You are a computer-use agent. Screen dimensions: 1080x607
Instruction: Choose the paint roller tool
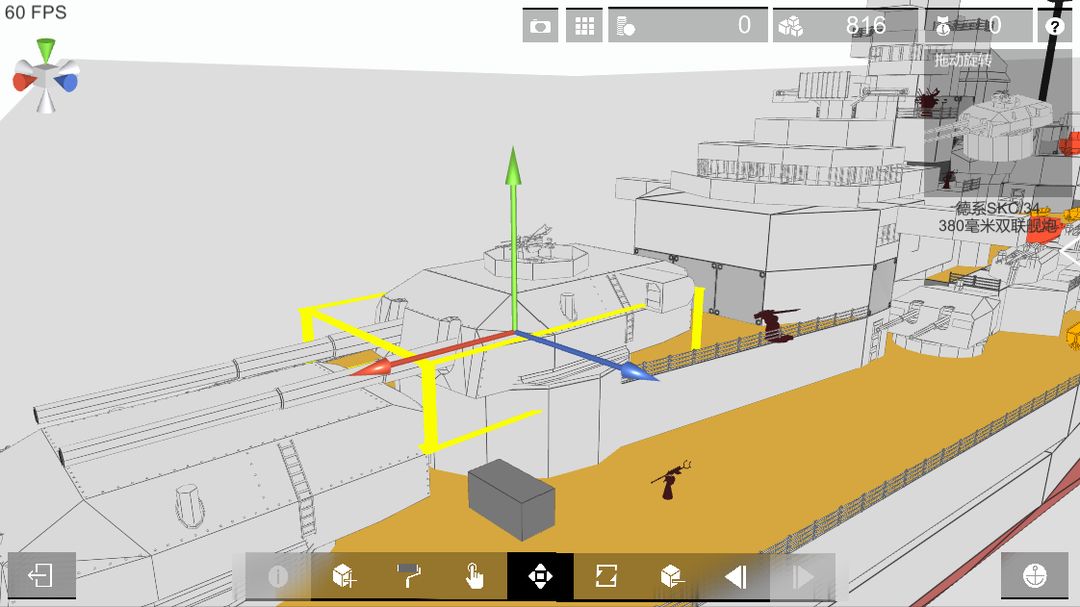click(409, 576)
